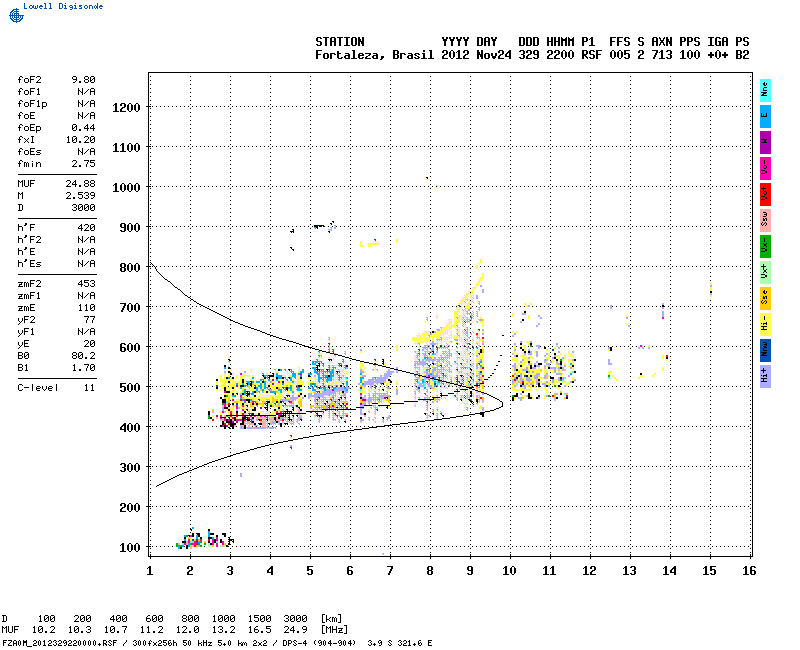
Task: Click the zmE value 110
Action: 86,308
